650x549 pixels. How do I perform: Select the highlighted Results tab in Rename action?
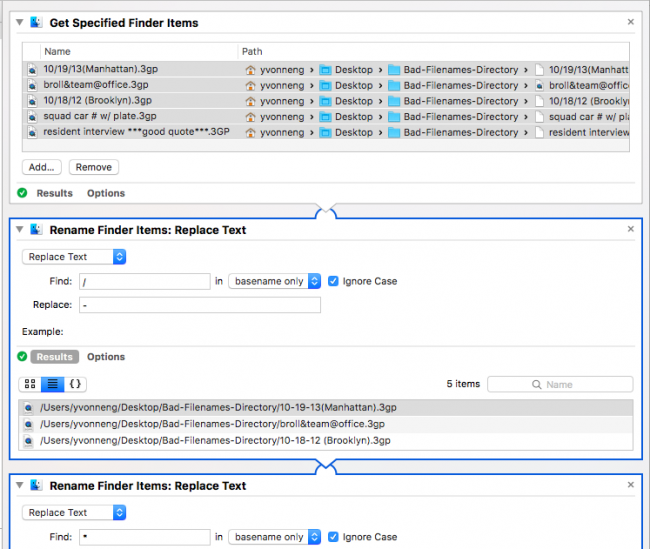[x=55, y=357]
